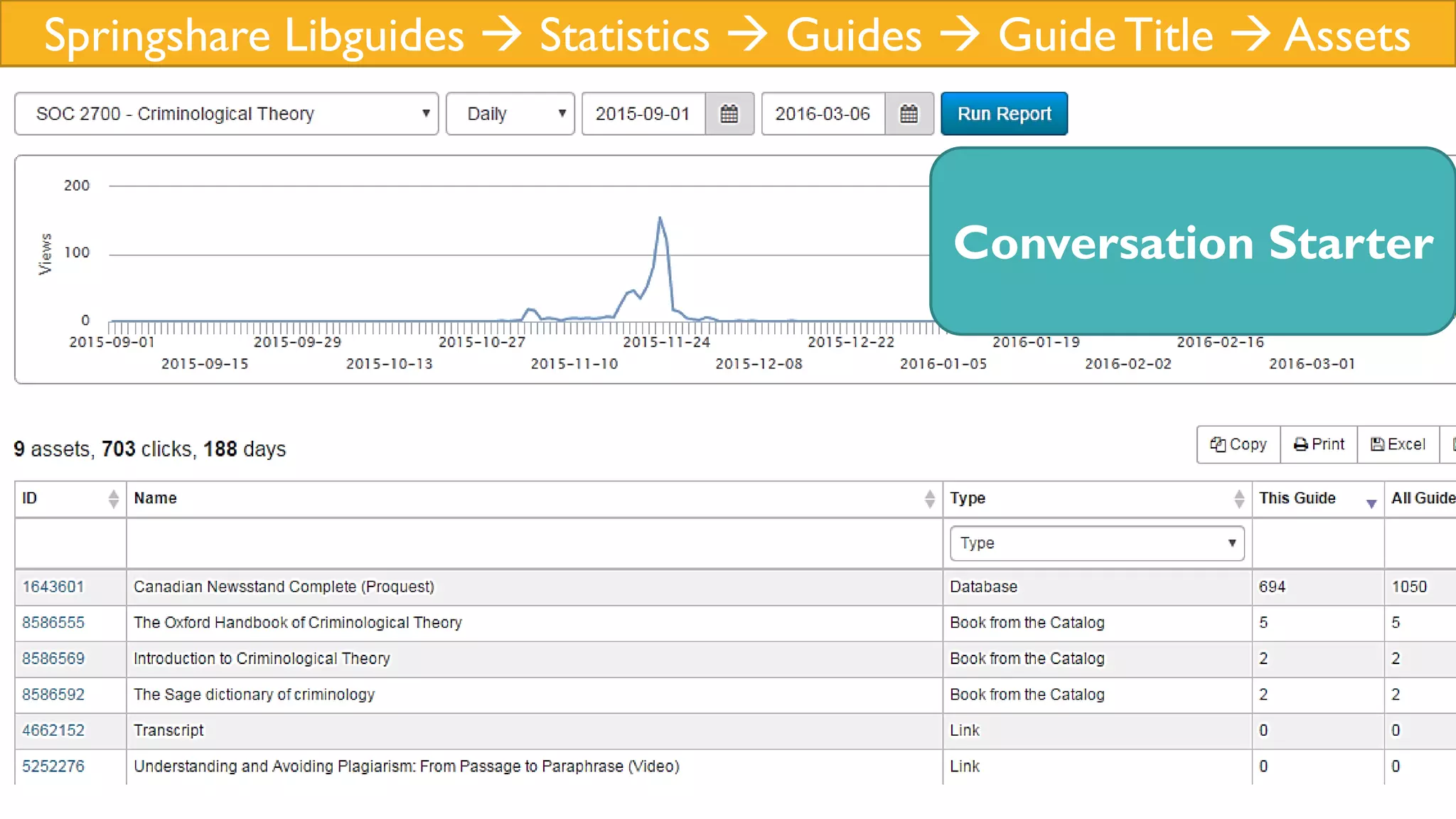Image resolution: width=1456 pixels, height=819 pixels.
Task: Click the All Guides column header
Action: pos(1422,499)
